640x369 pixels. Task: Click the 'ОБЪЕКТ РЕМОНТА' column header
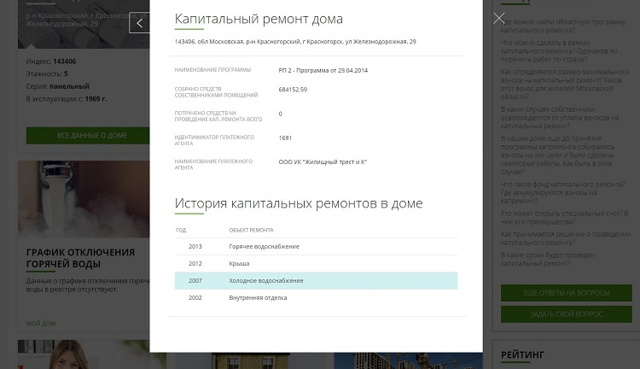[251, 230]
